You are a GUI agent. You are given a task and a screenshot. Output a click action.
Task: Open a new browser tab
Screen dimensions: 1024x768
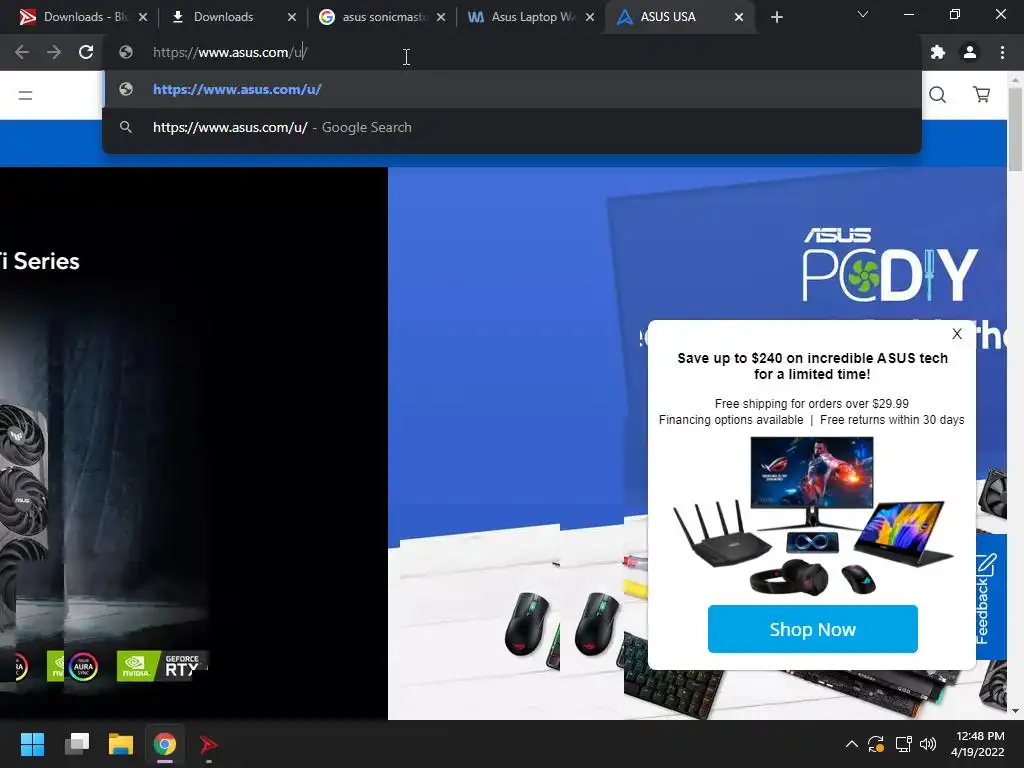pos(776,17)
